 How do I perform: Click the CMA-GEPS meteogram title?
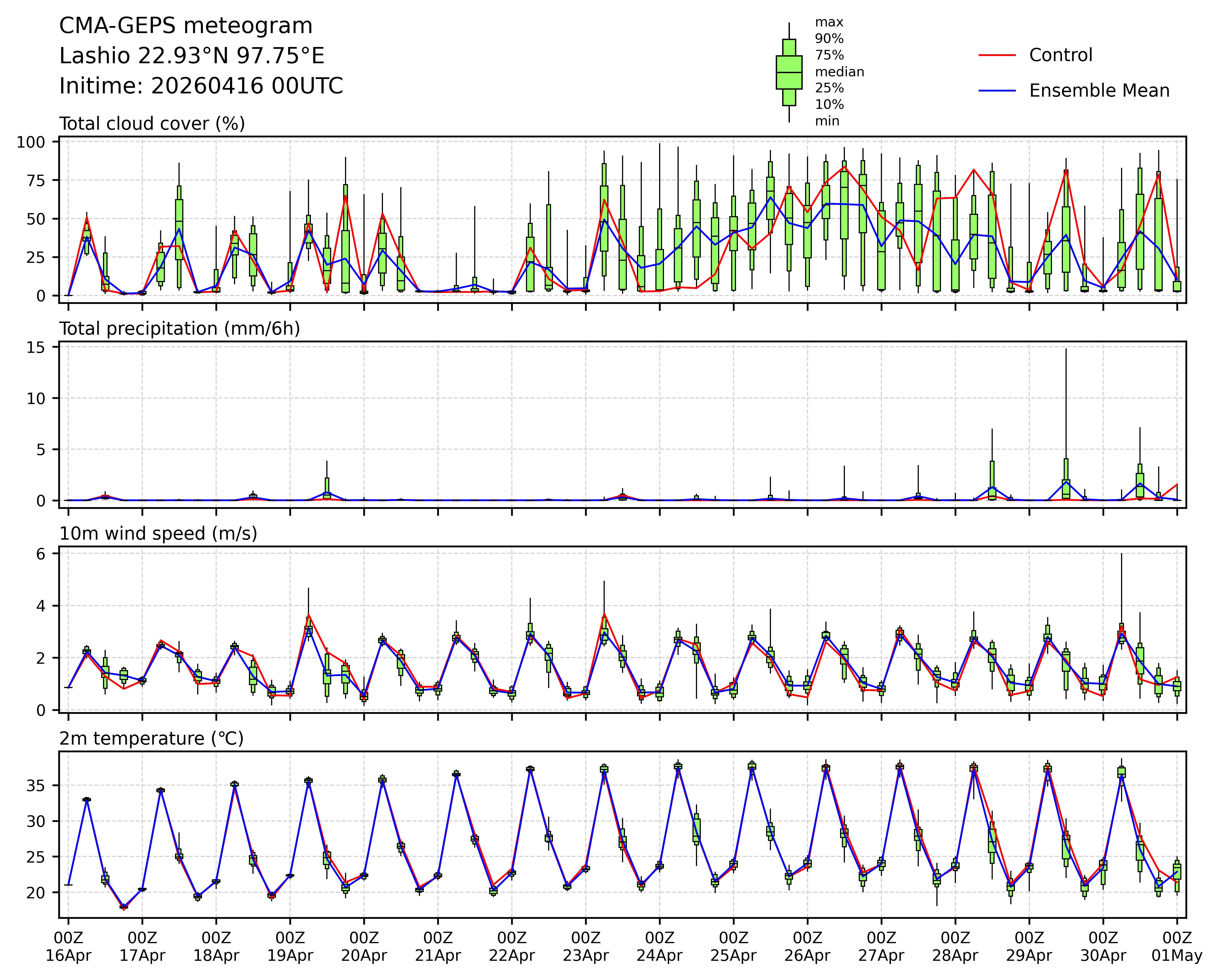click(185, 26)
